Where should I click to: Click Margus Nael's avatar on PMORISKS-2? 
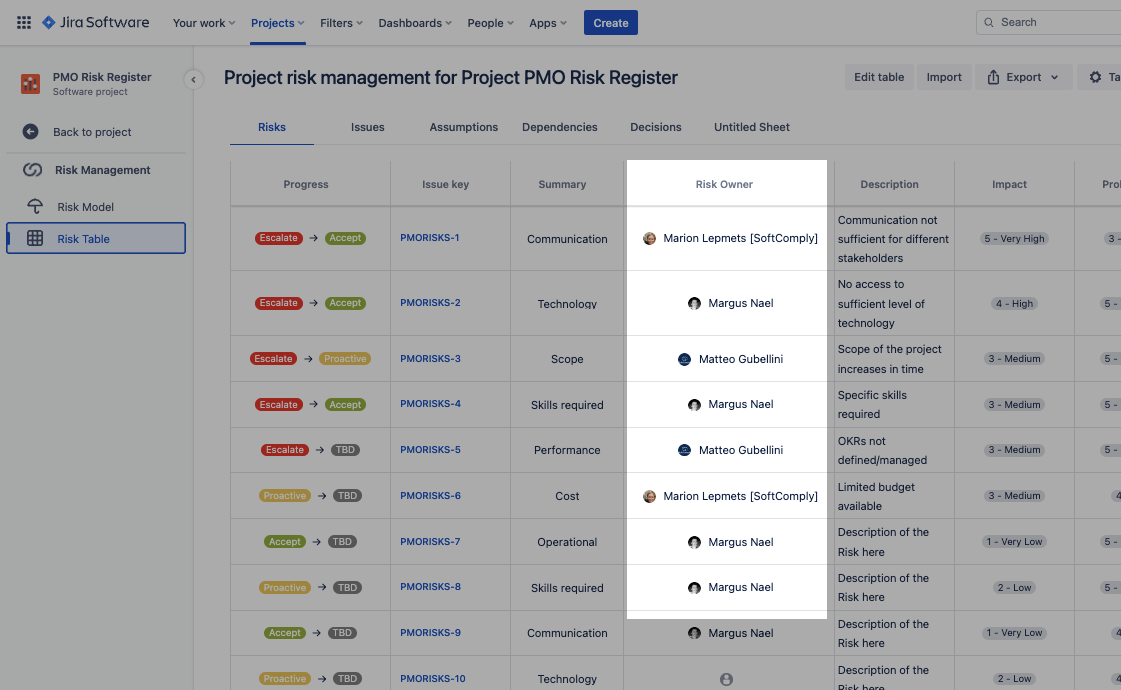(694, 303)
